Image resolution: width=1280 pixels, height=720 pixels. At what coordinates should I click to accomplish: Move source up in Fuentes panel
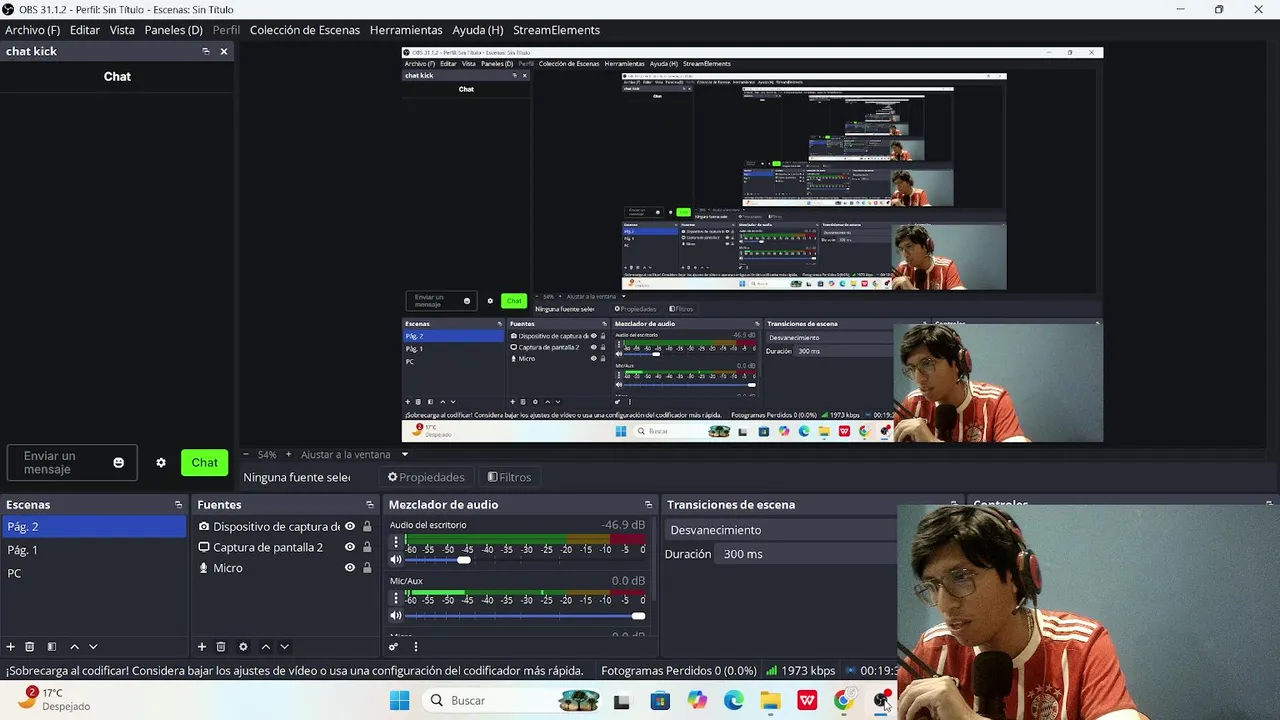coord(265,647)
